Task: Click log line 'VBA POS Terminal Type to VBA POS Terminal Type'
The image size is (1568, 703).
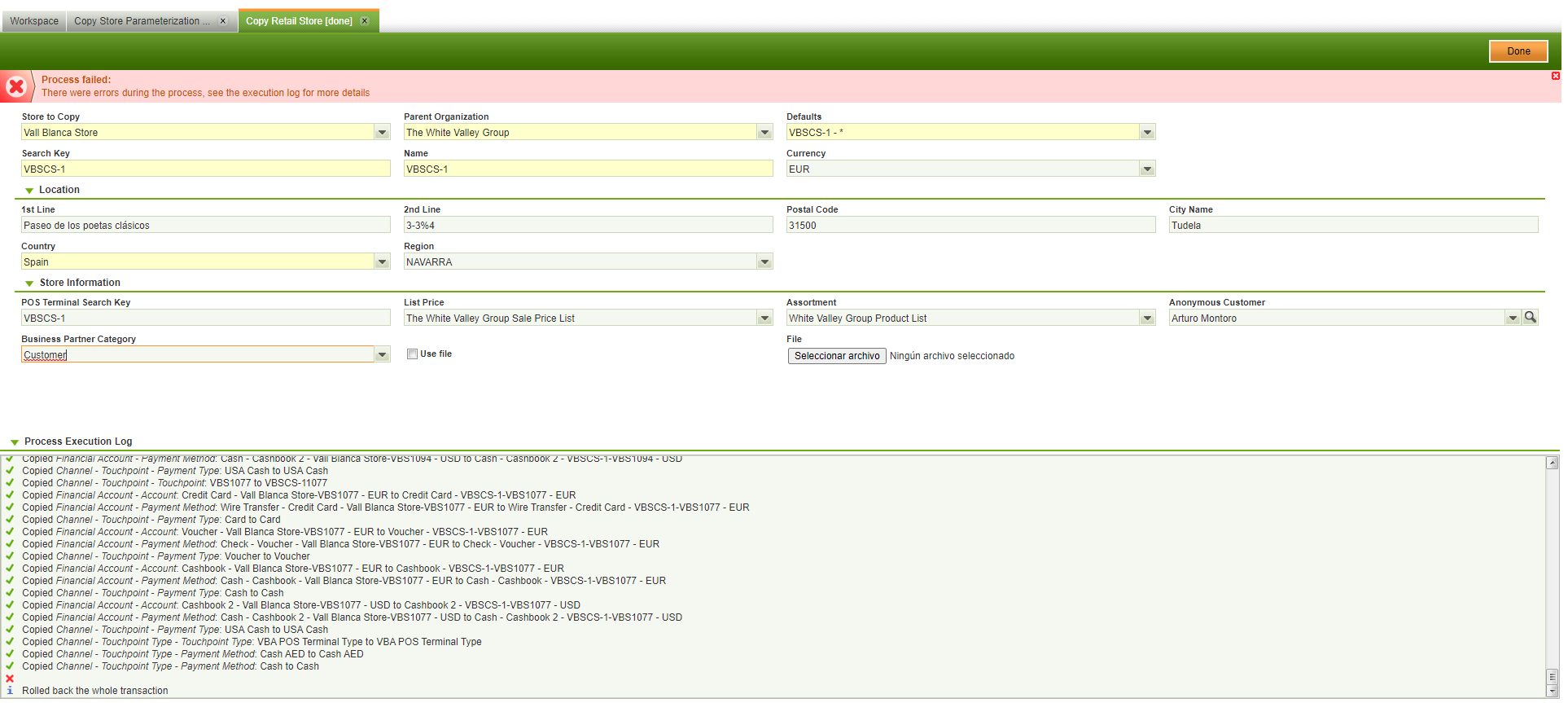Action: (x=252, y=642)
